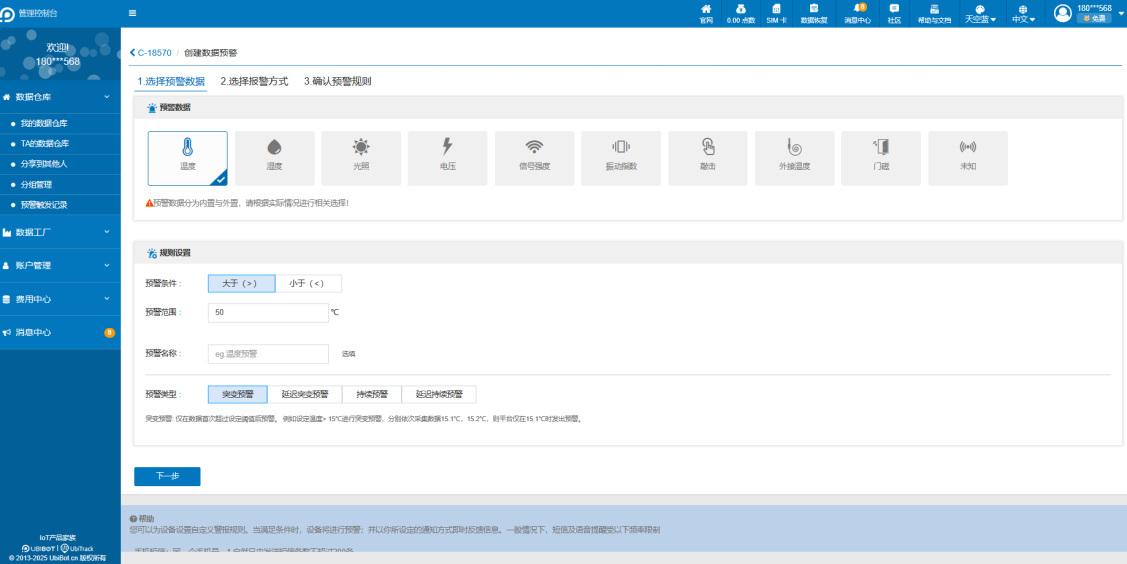Open the 中文 language dropdown

[1023, 14]
